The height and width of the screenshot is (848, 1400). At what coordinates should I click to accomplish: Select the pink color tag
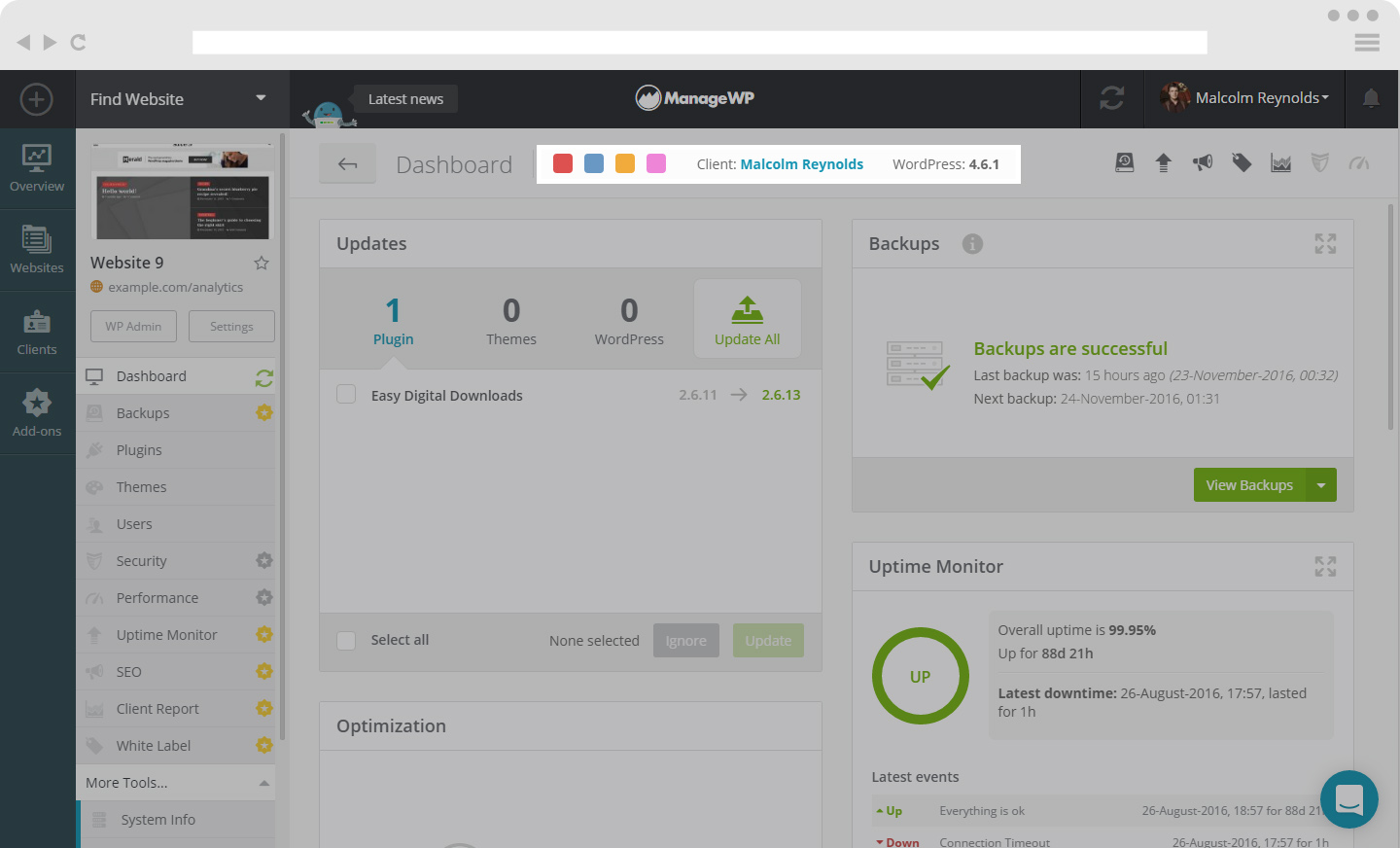click(656, 163)
